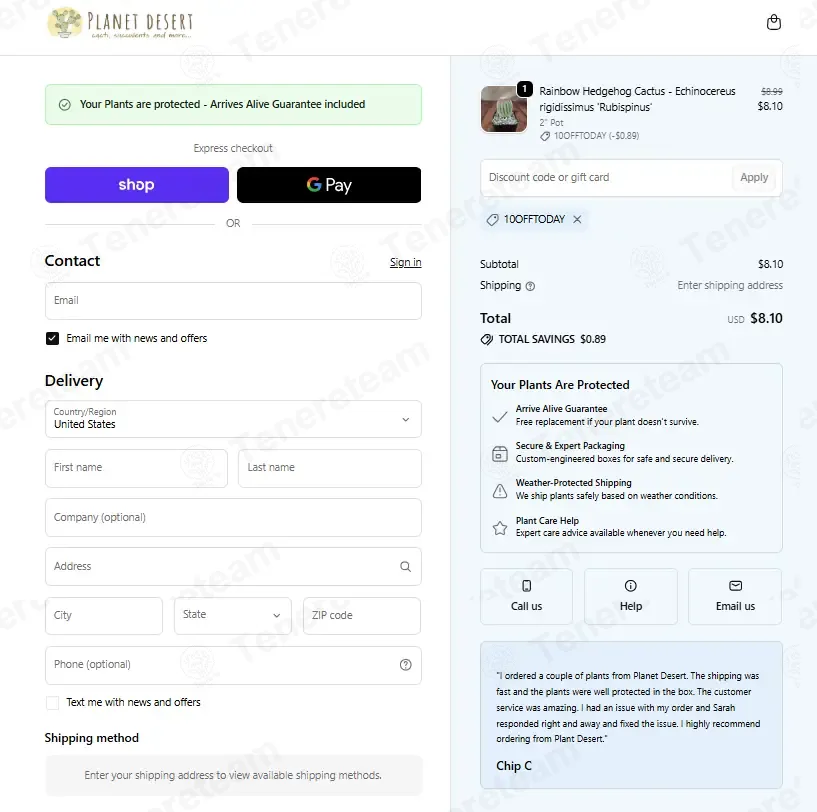Click the Rainbow Hedgehog Cactus product thumbnail
The width and height of the screenshot is (817, 812).
point(503,109)
